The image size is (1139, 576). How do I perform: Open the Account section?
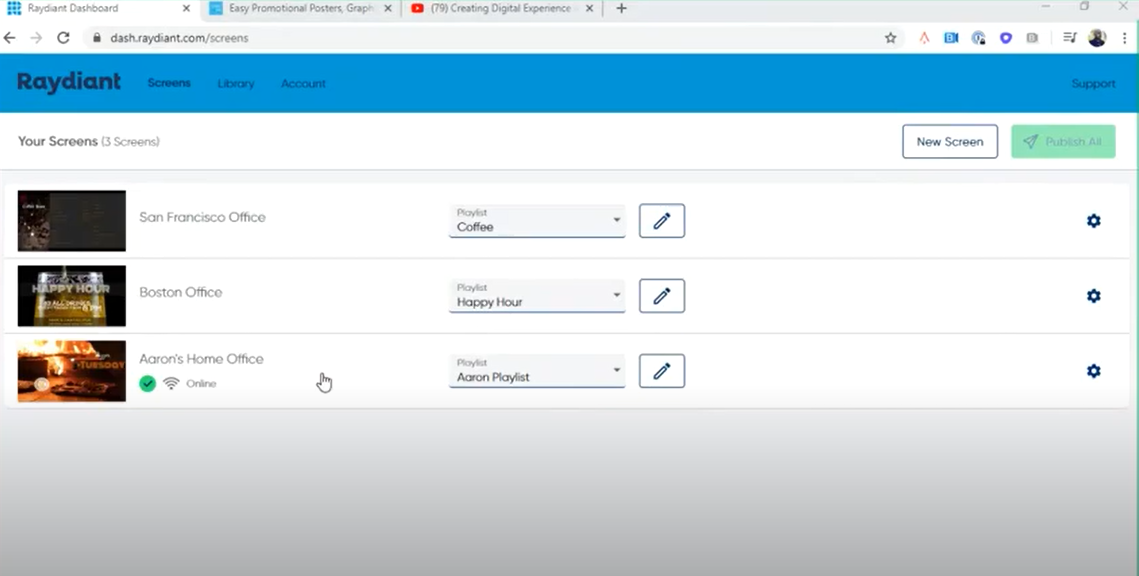(303, 84)
